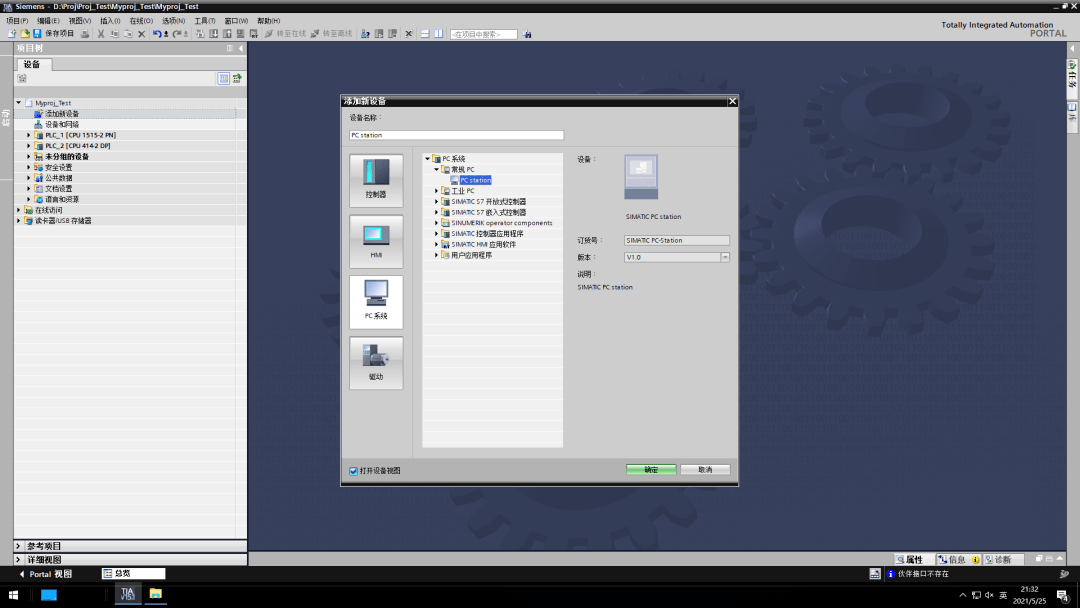
Task: Open the 工具(T) menu
Action: tap(205, 21)
